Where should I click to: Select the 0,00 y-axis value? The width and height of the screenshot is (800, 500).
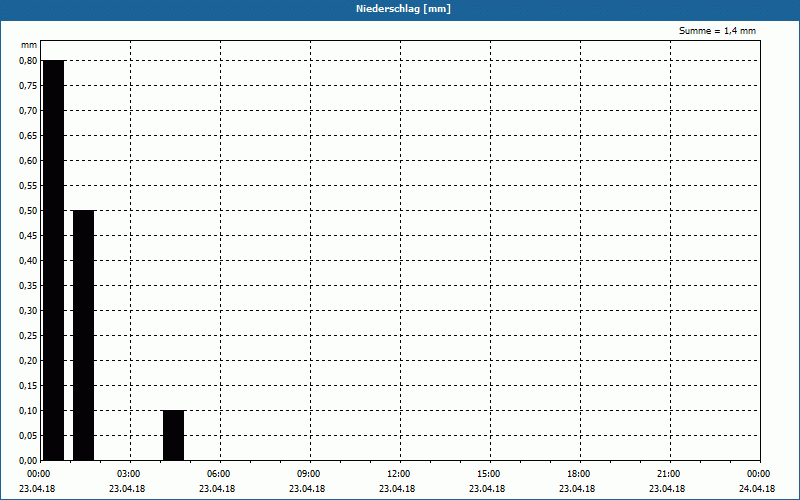coord(28,460)
